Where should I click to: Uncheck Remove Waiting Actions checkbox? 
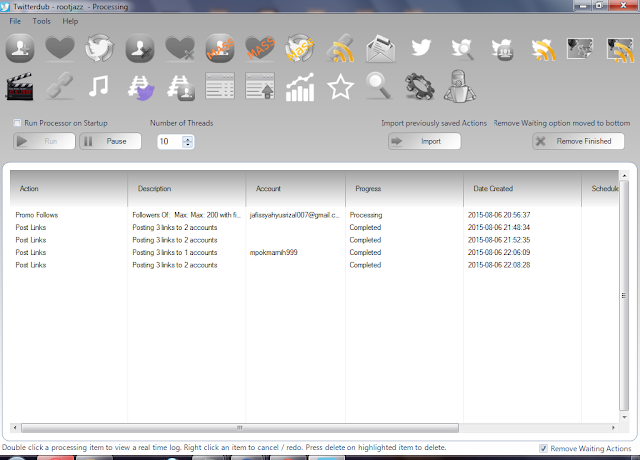tap(543, 449)
